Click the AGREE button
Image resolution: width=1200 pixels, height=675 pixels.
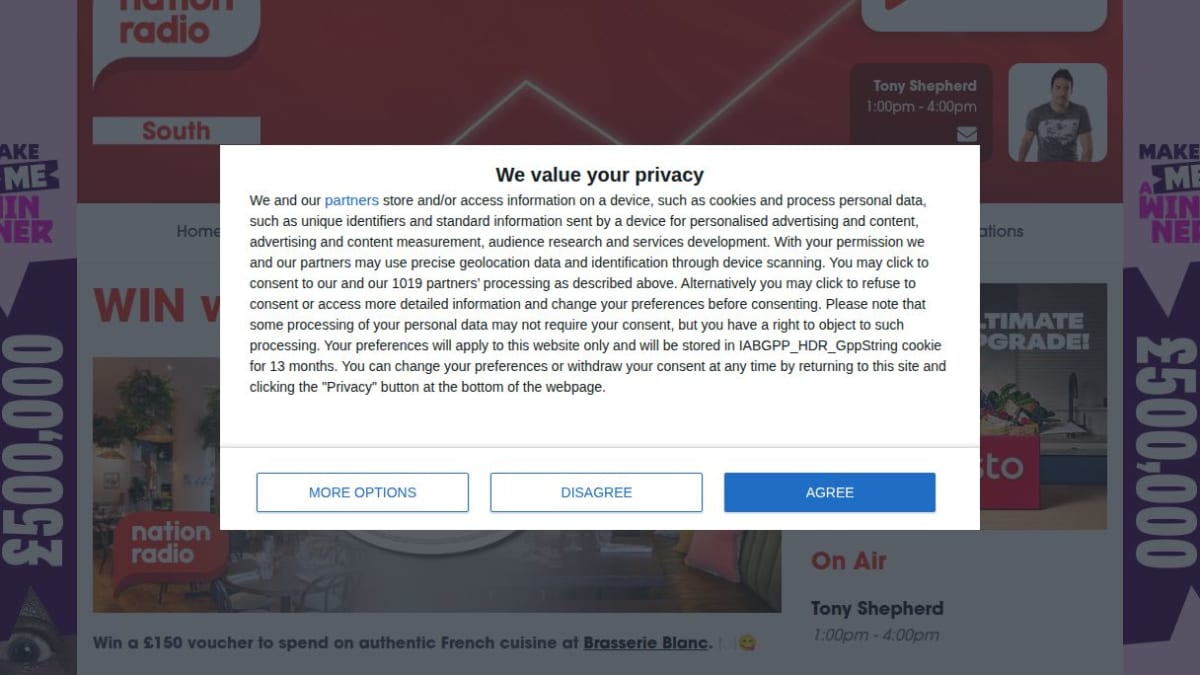829,492
